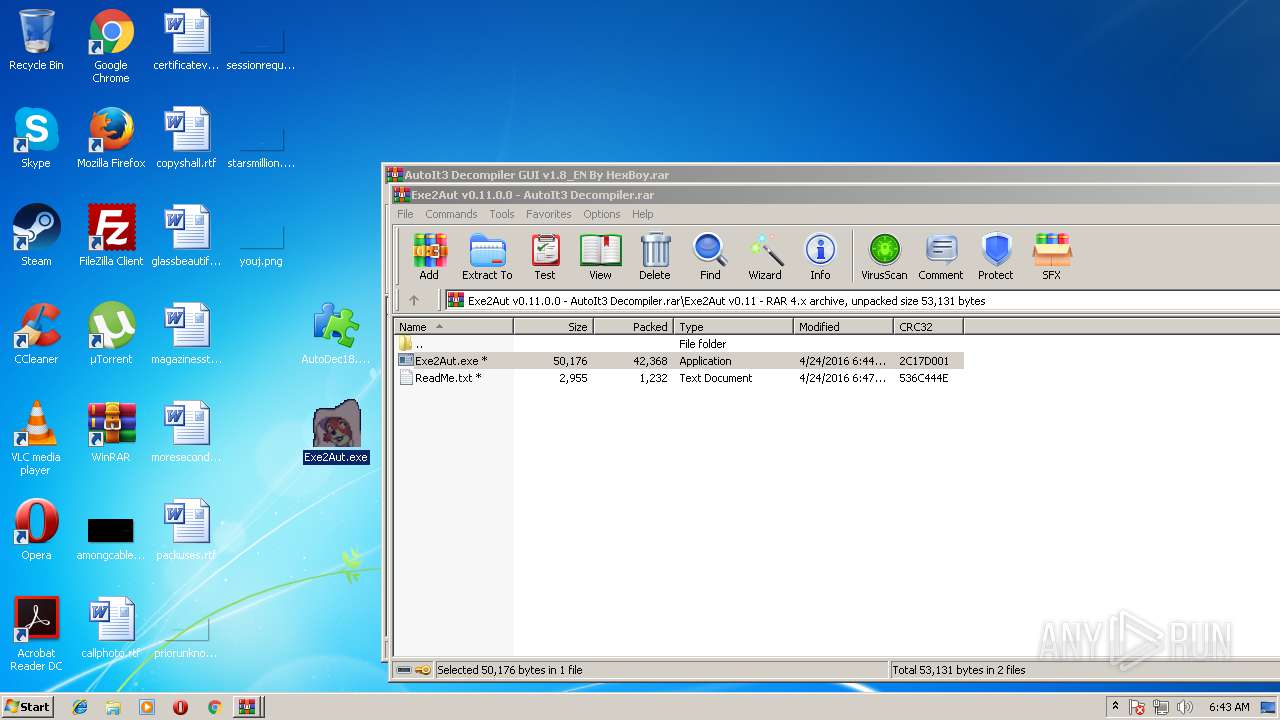The image size is (1280, 720).
Task: Open the Windows Start menu
Action: tap(27, 707)
